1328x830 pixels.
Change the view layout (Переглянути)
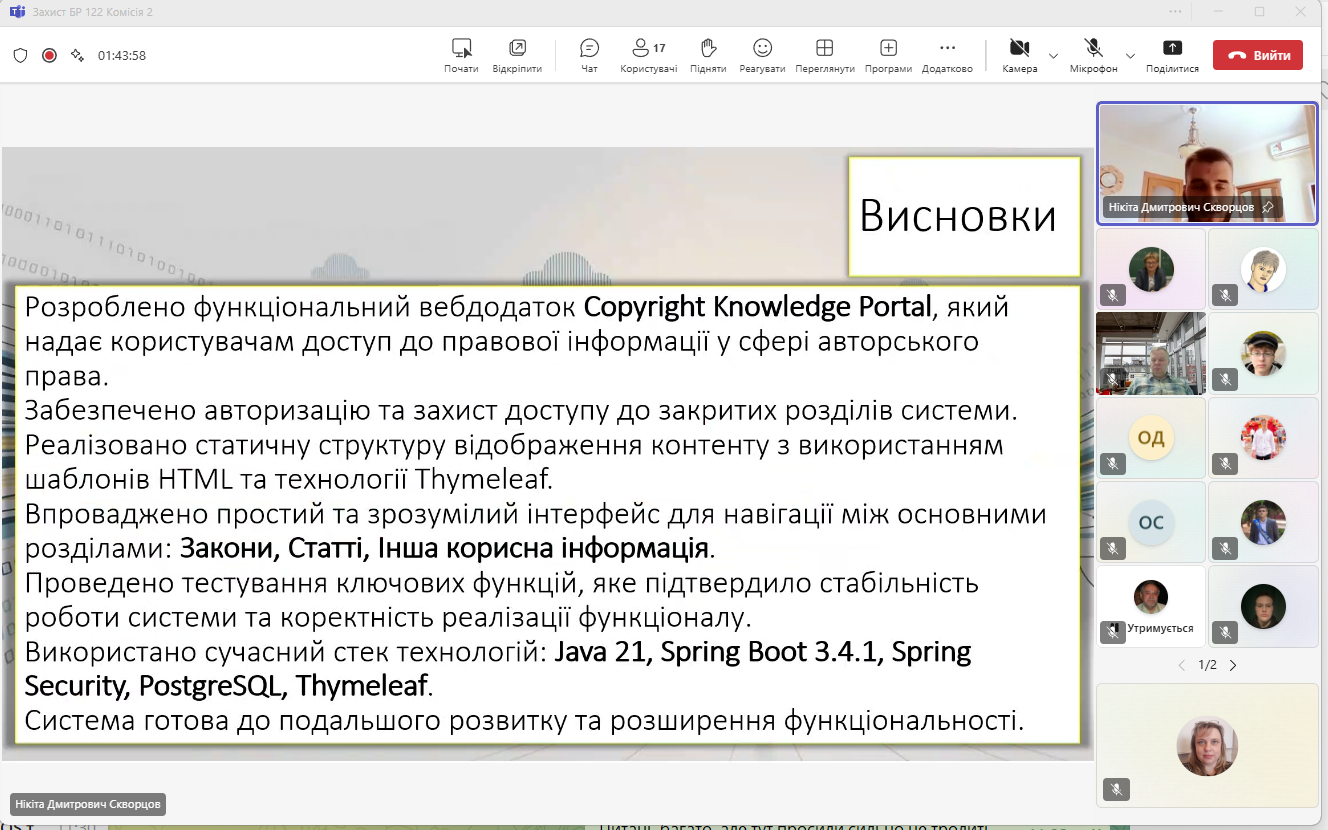point(824,54)
